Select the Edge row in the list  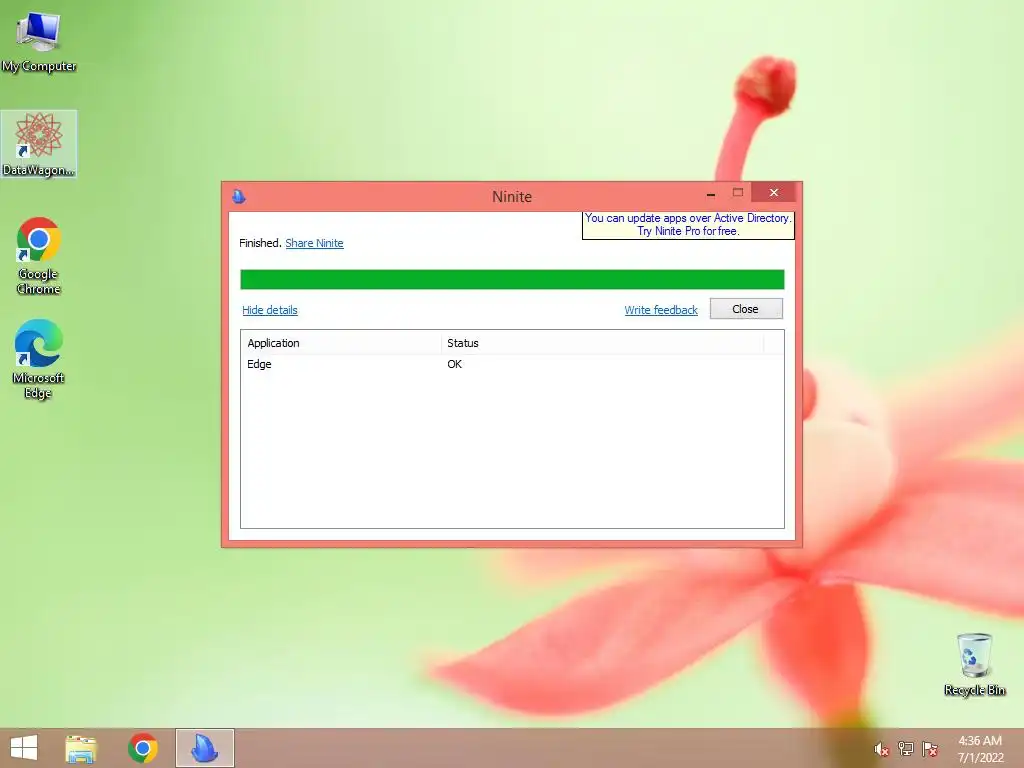pos(512,364)
